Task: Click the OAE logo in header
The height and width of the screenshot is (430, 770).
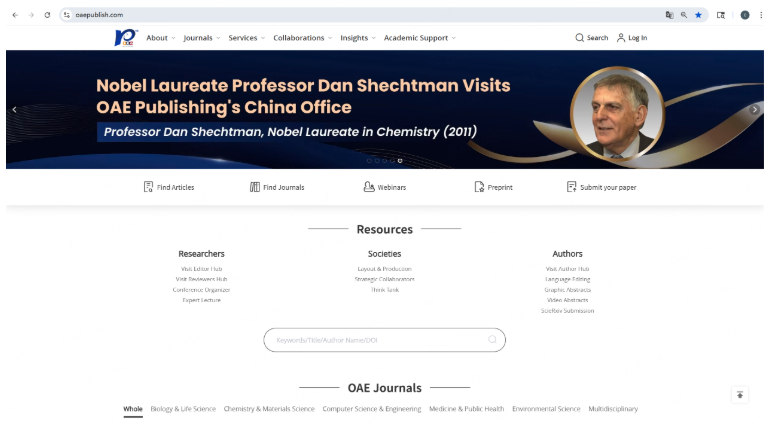Action: click(126, 38)
